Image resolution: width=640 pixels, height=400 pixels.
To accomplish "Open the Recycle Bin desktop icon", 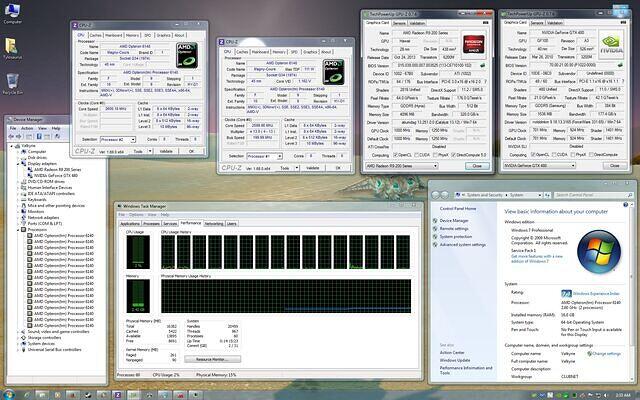I will 13,84.
